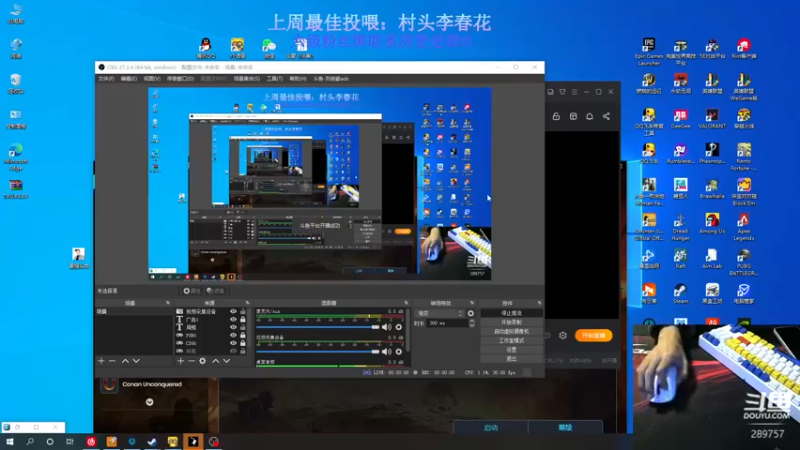800x450 pixels.
Task: Toggle lock on PUBG source
Action: click(243, 335)
